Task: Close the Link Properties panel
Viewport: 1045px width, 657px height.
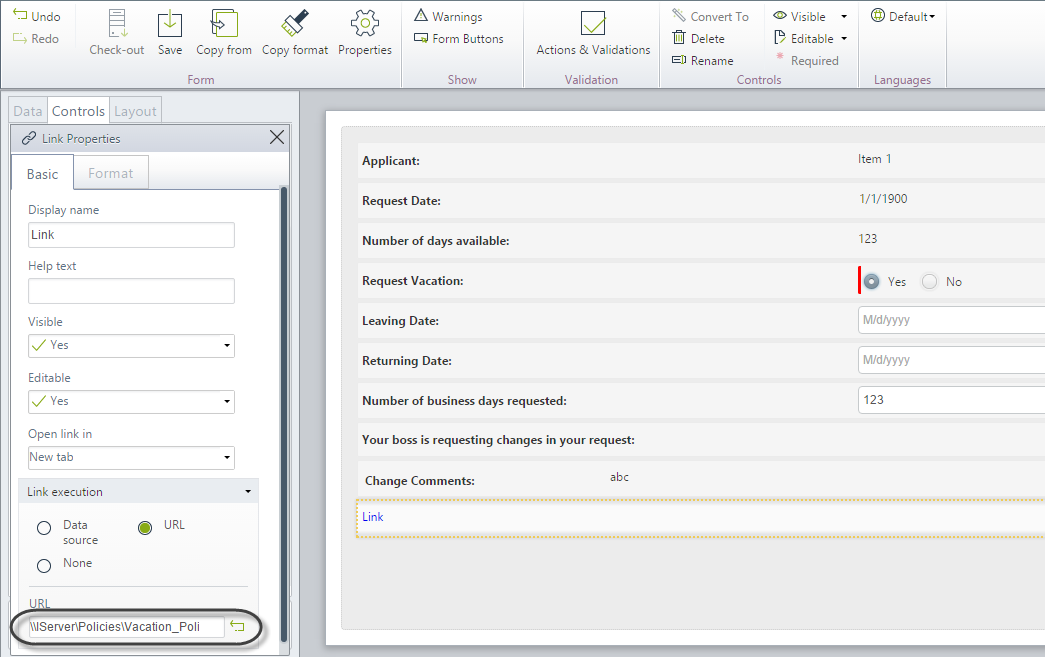Action: pyautogui.click(x=277, y=137)
